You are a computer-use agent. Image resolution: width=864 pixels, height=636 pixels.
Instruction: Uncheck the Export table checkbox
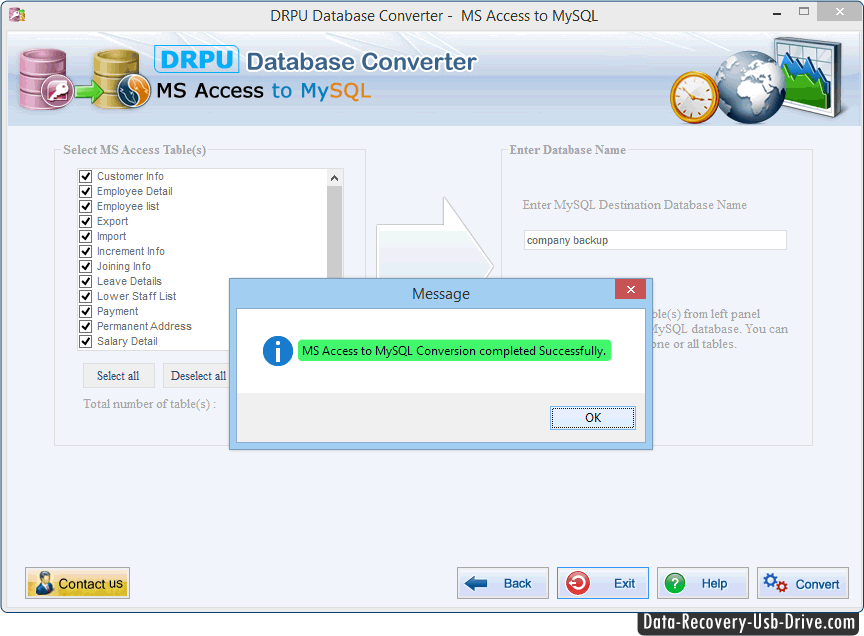pos(85,221)
